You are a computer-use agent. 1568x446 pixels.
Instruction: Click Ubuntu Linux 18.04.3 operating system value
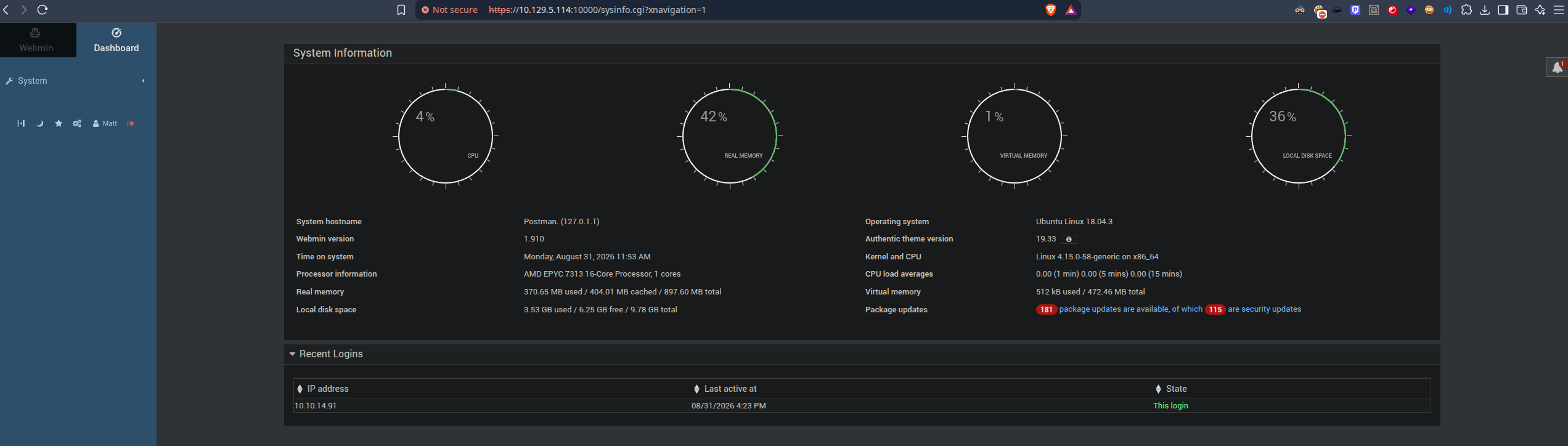pos(1074,222)
